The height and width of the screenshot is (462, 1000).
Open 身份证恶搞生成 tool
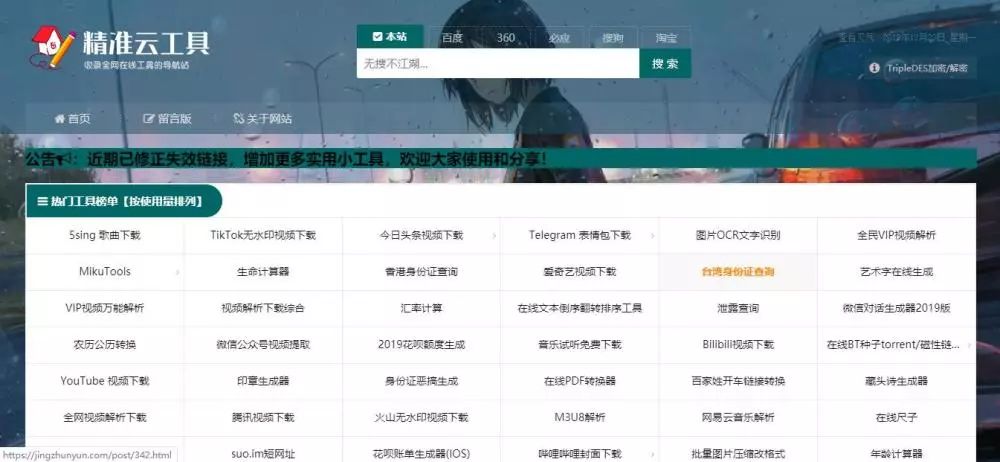(421, 381)
